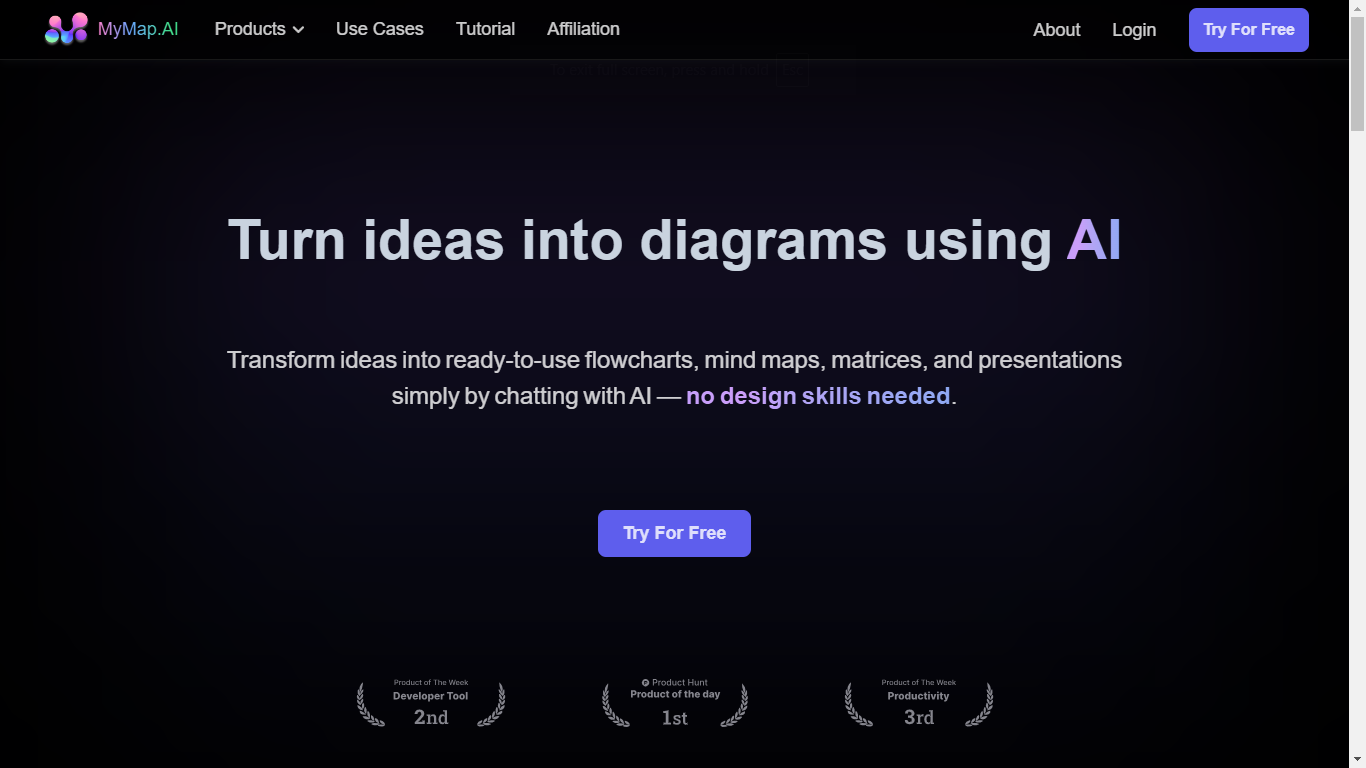Click the MyMap.AI colorful logo icon

coord(66,29)
